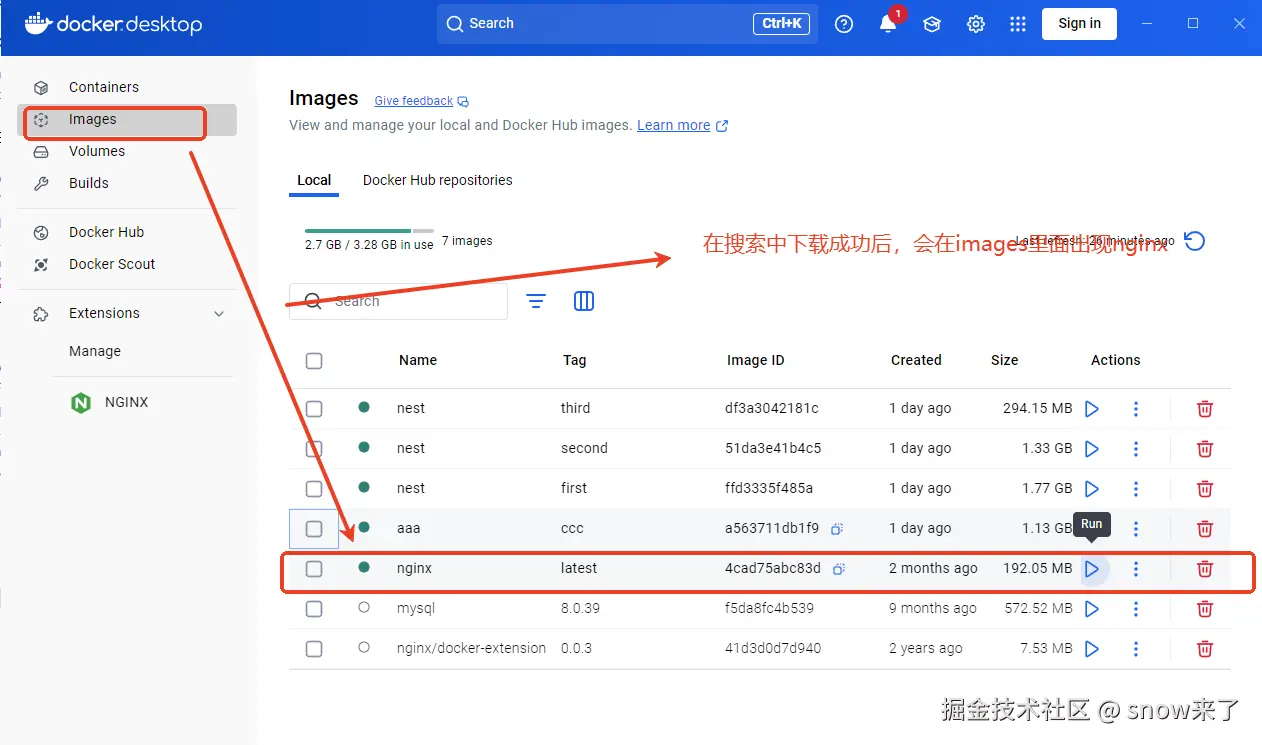The height and width of the screenshot is (745, 1262).
Task: Check the nginx/docker-extension row checkbox
Action: point(314,649)
